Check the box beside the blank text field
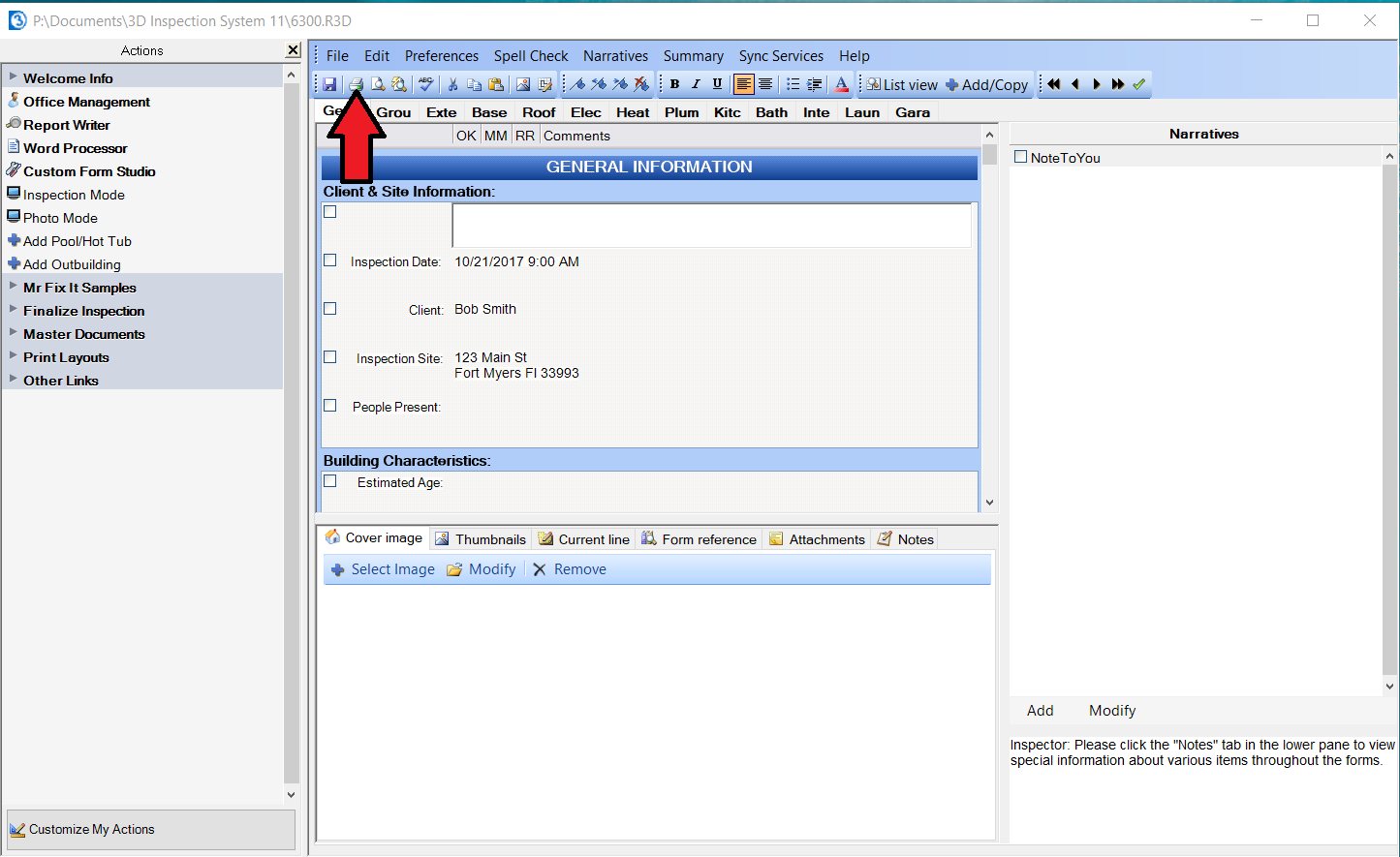This screenshot has width=1400, height=857. click(330, 211)
